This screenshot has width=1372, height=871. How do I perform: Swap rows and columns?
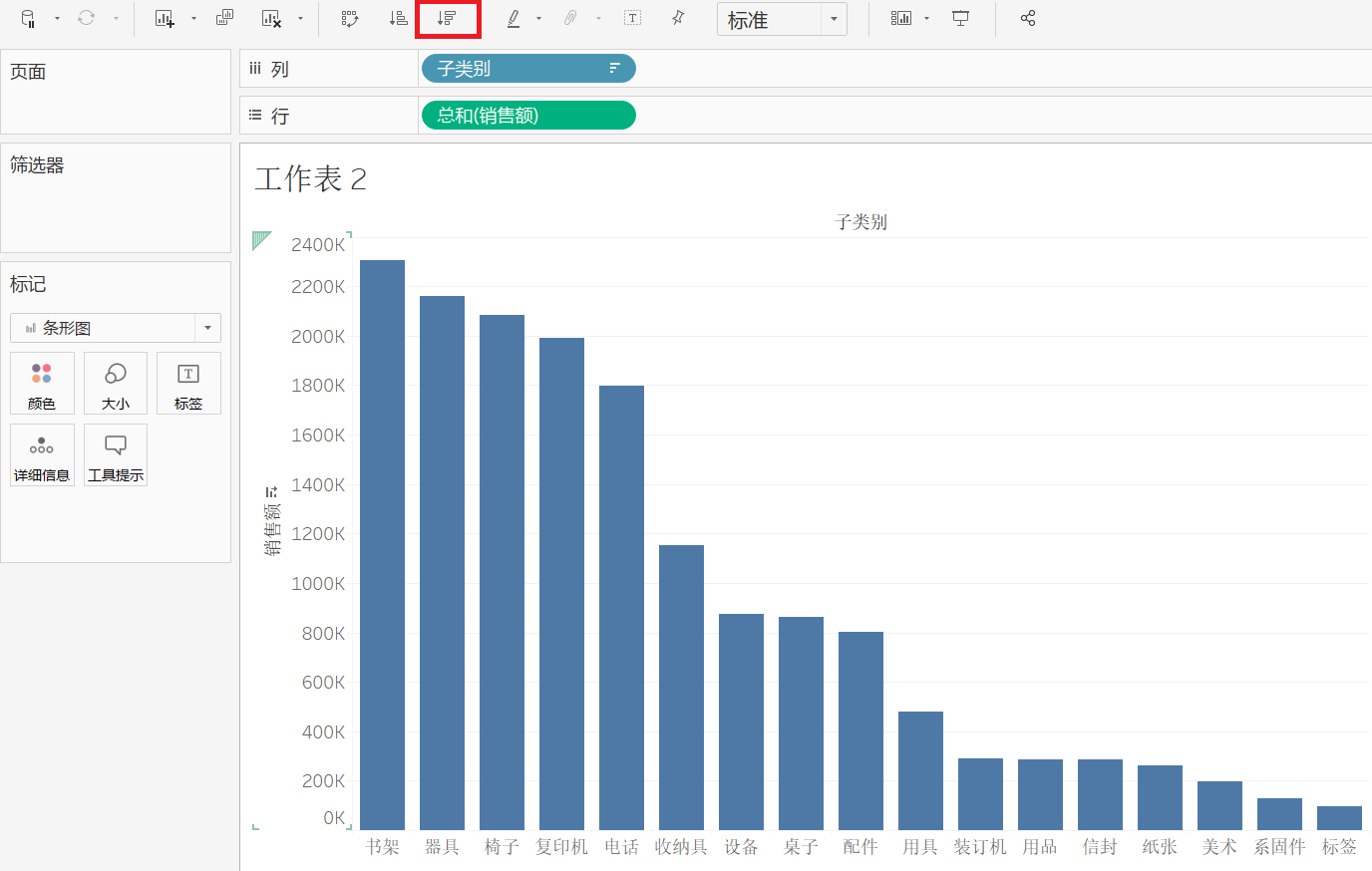click(350, 19)
